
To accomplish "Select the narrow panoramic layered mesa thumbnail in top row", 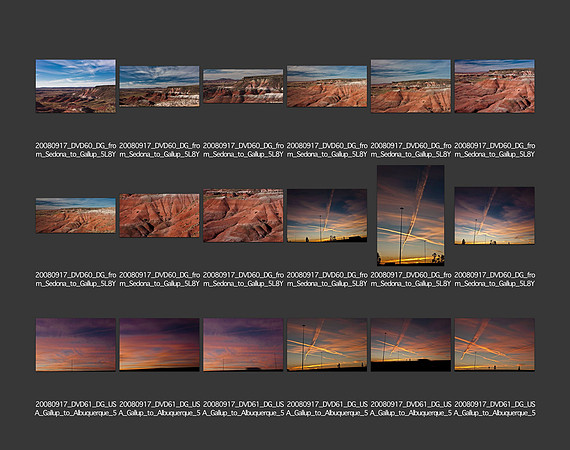I will point(243,86).
